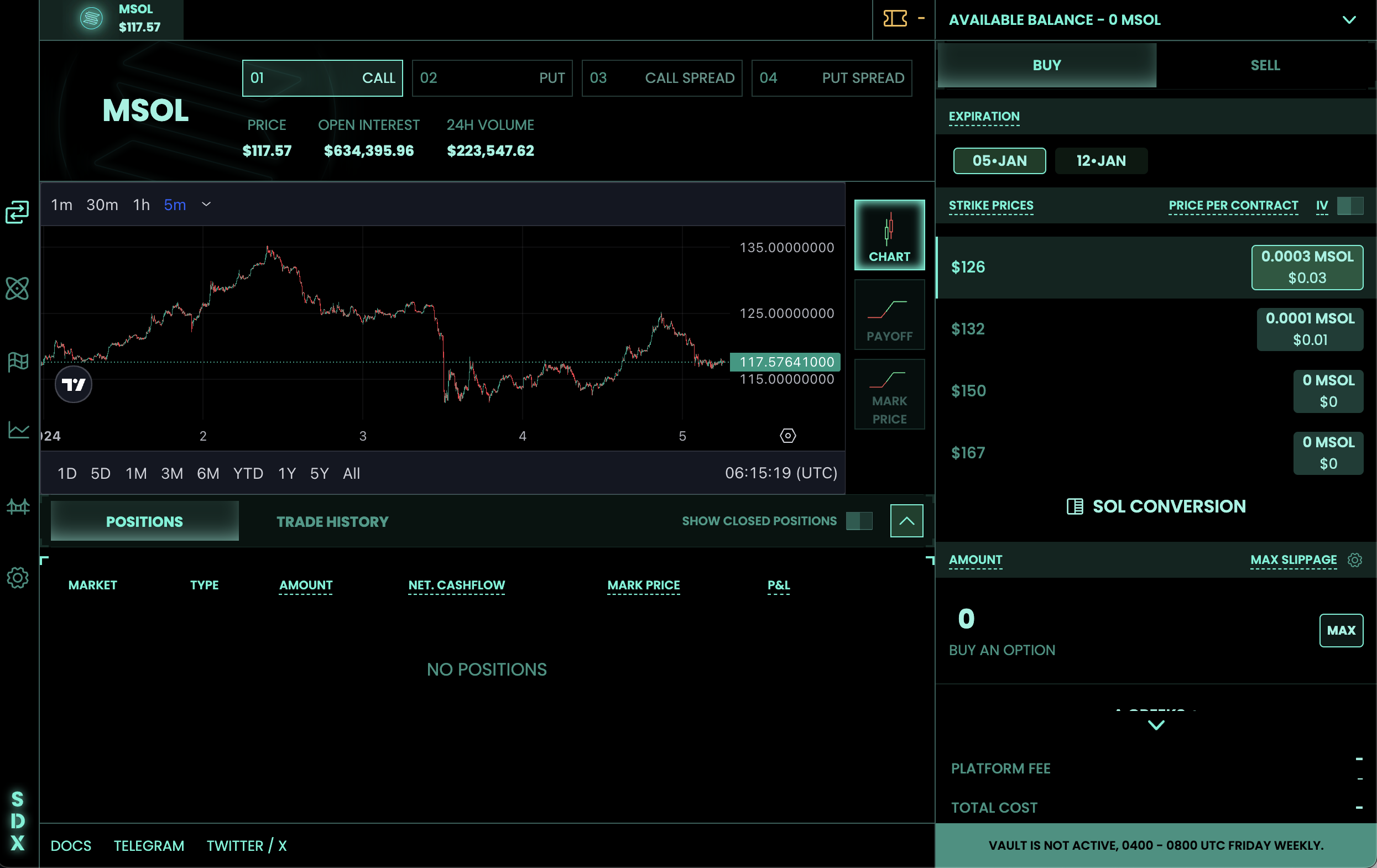Click the MAX amount button
This screenshot has width=1377, height=868.
pos(1341,630)
